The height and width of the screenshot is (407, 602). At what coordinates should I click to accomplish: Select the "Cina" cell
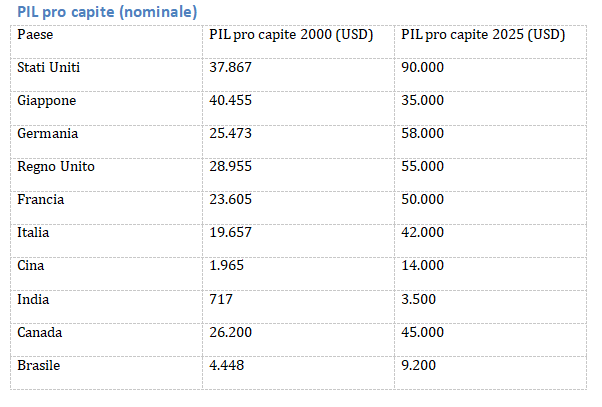[x=31, y=265]
